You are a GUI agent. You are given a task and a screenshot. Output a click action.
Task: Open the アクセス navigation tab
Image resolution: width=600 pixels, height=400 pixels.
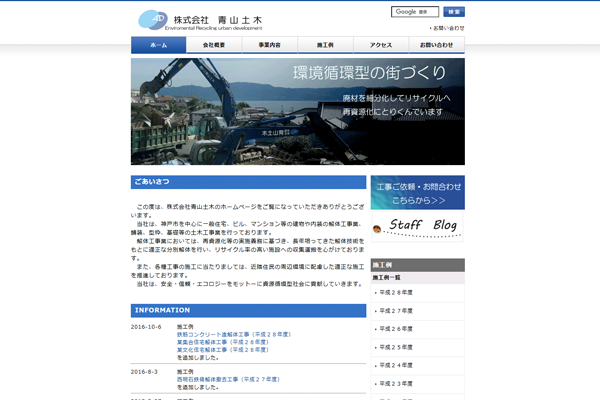click(x=381, y=45)
